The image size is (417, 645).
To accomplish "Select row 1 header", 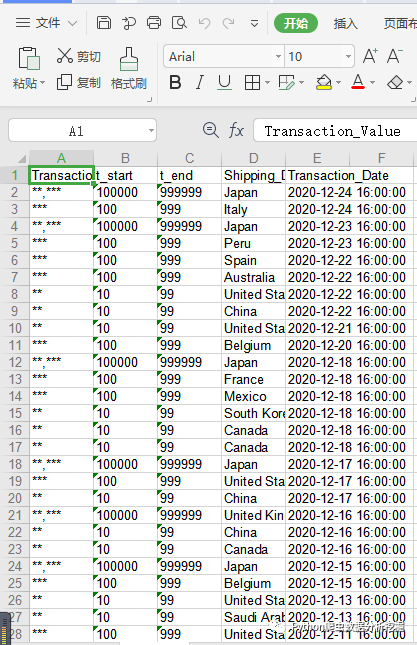I will point(15,176).
